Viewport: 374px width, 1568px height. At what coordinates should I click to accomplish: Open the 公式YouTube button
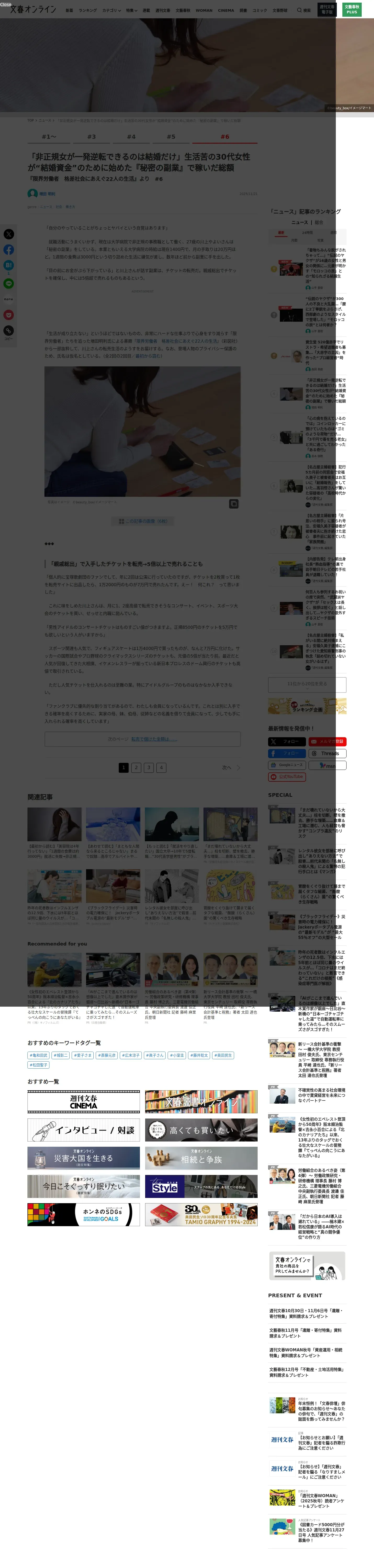click(287, 777)
